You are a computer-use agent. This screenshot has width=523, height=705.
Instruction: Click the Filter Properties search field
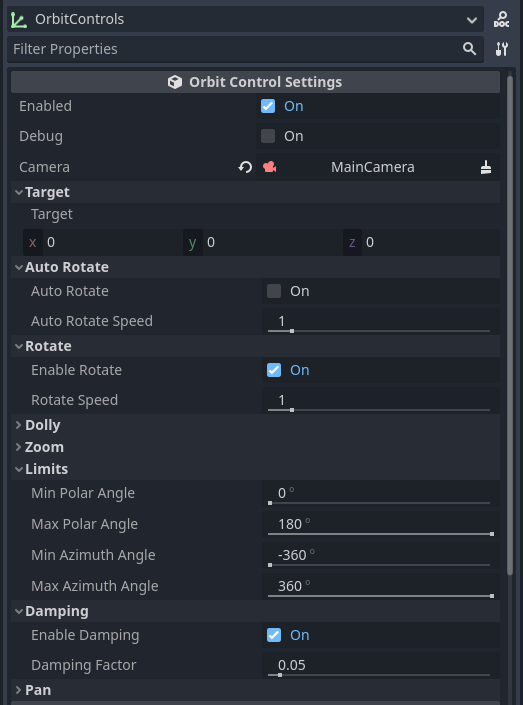click(x=234, y=49)
